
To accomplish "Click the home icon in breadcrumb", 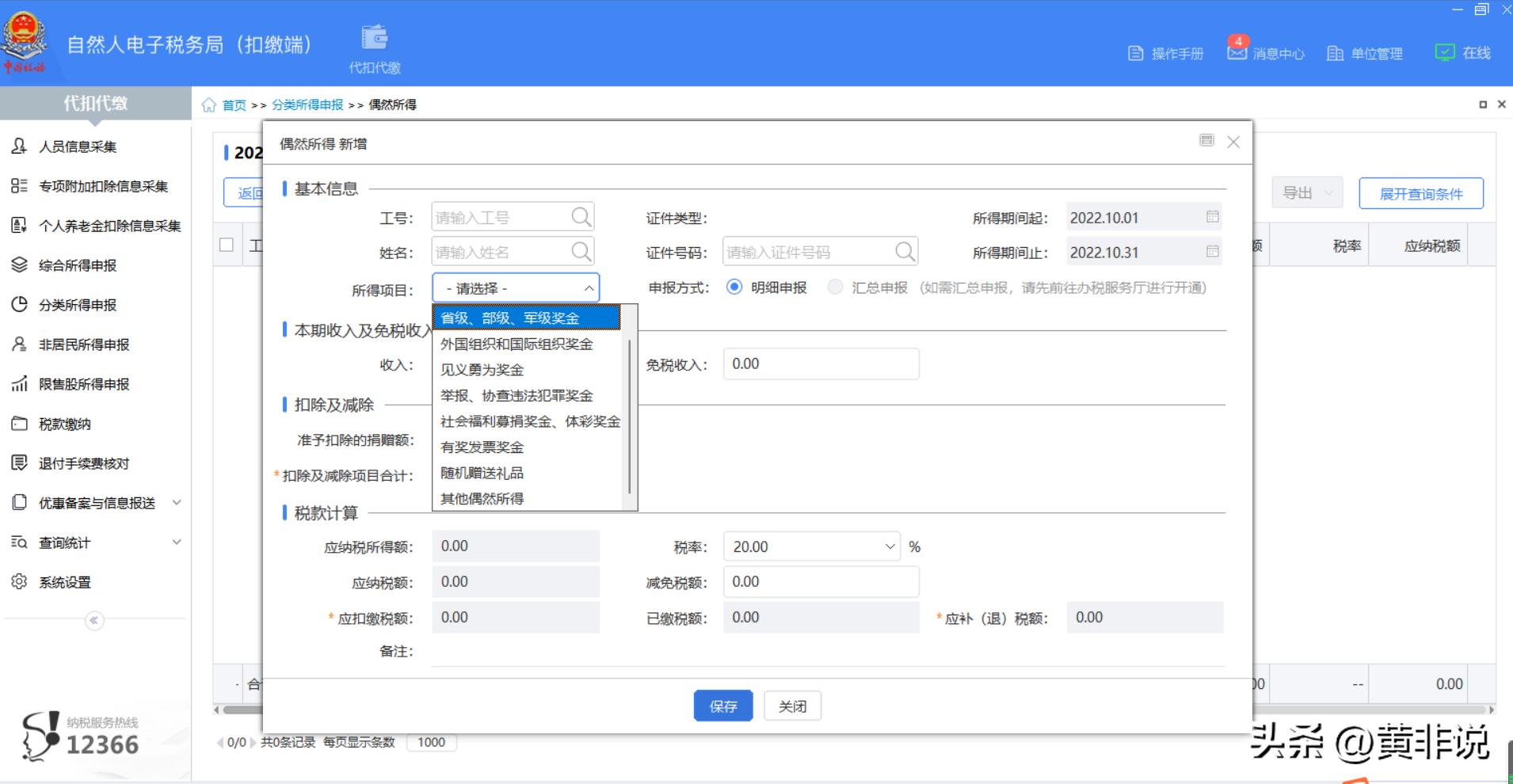I will (209, 105).
